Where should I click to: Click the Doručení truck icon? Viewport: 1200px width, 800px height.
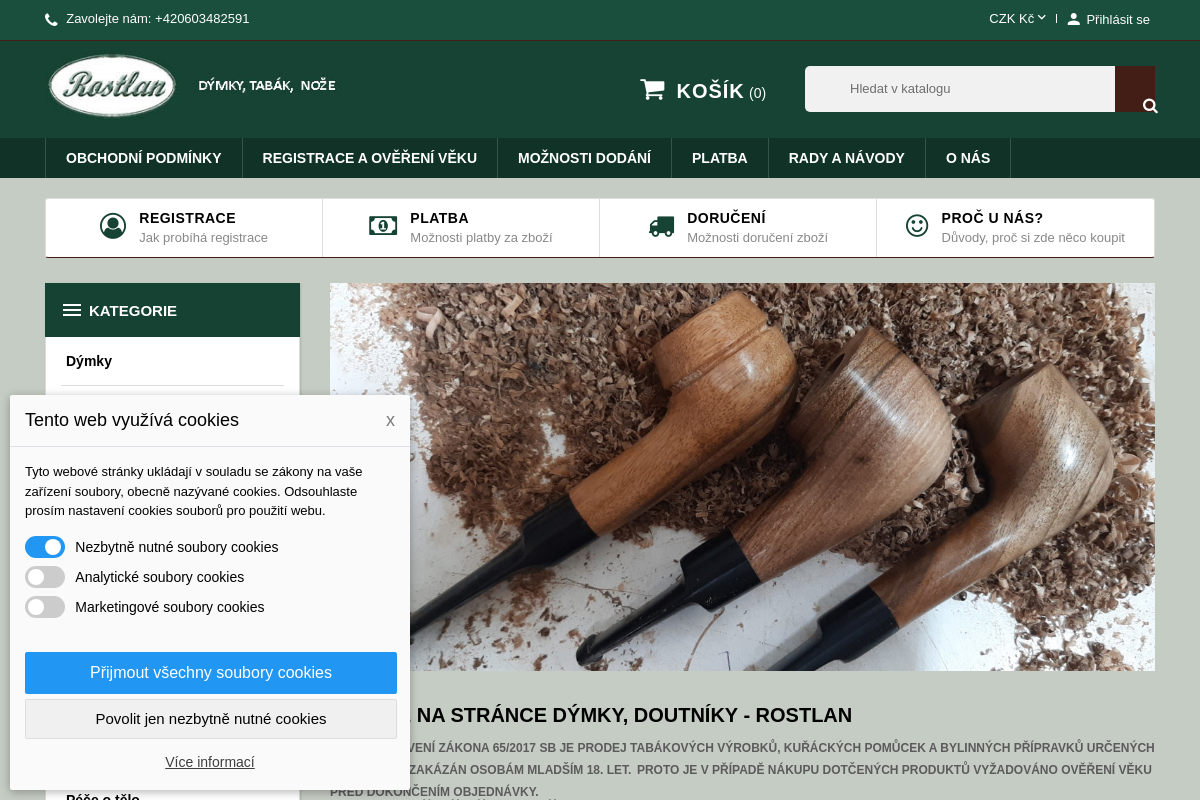tap(661, 226)
